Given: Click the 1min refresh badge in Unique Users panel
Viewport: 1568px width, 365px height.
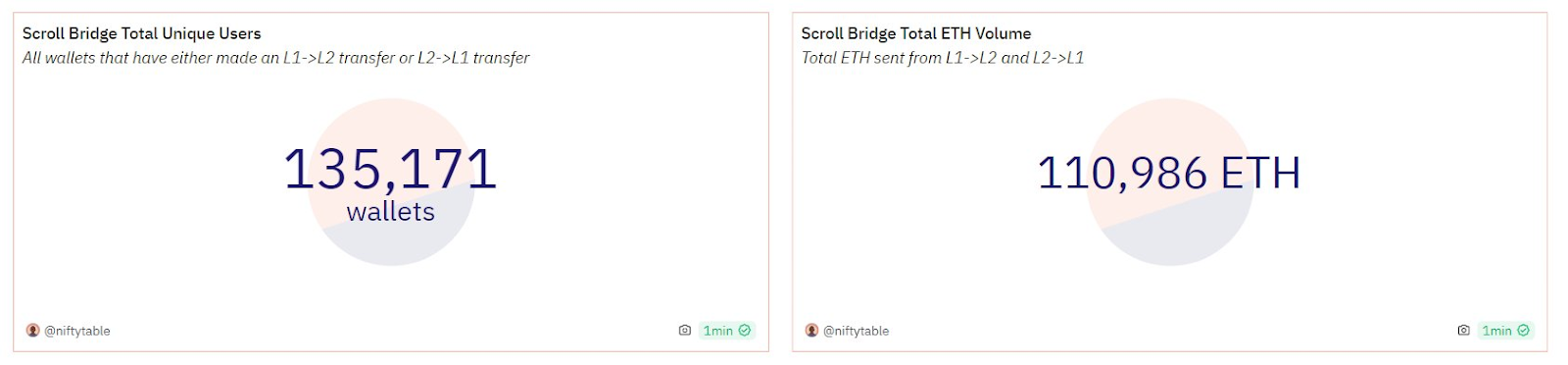Looking at the screenshot, I should pos(726,331).
